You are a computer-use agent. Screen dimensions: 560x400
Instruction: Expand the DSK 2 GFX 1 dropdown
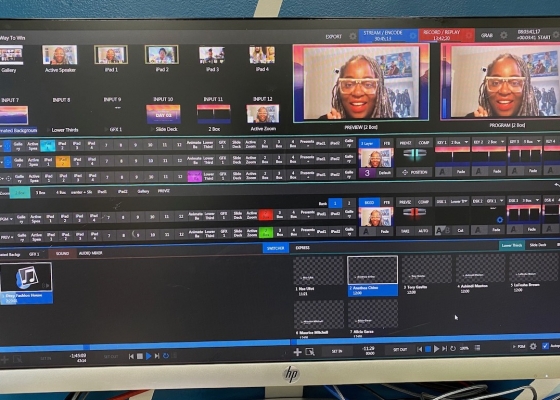pos(501,201)
